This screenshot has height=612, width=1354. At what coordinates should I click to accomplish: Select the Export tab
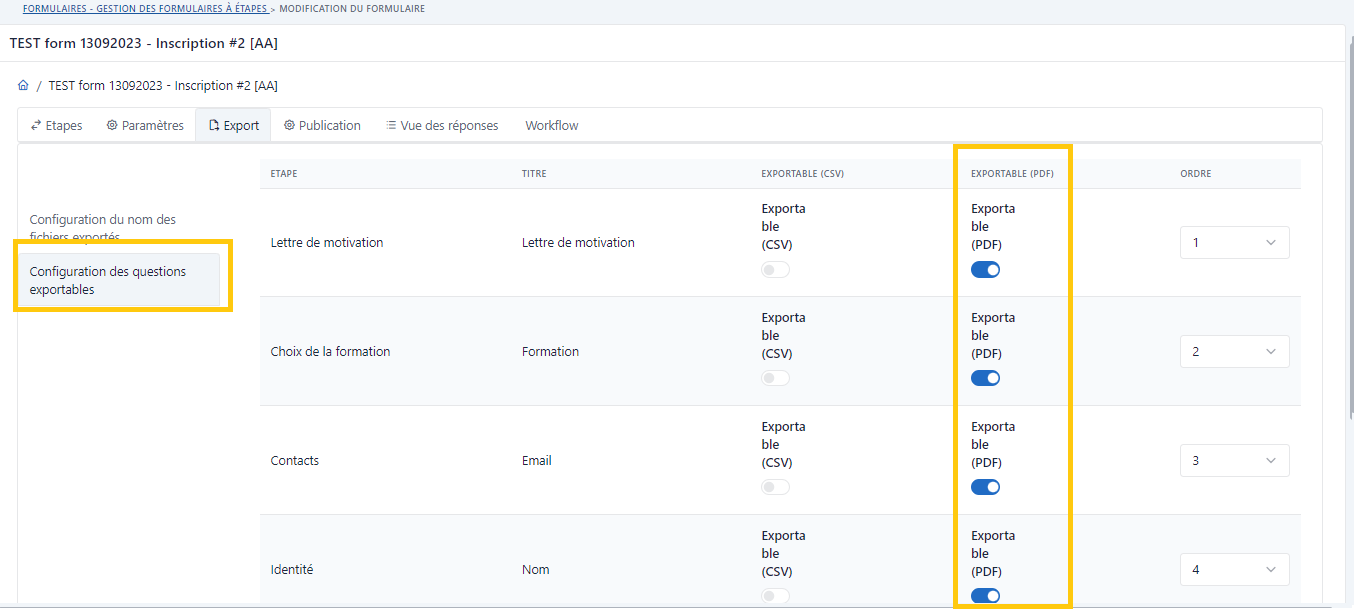(233, 126)
